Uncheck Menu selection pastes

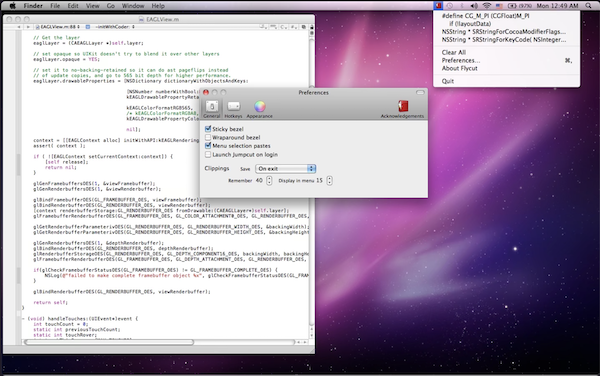coord(208,146)
